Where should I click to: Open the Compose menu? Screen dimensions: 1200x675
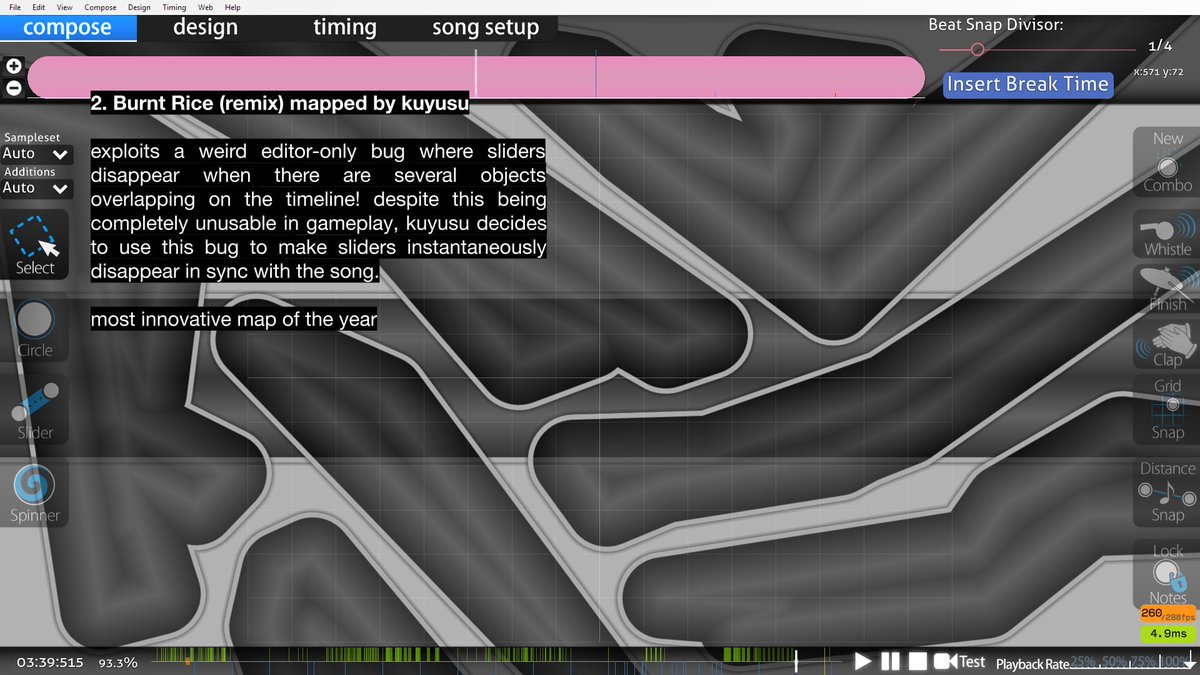pyautogui.click(x=101, y=7)
